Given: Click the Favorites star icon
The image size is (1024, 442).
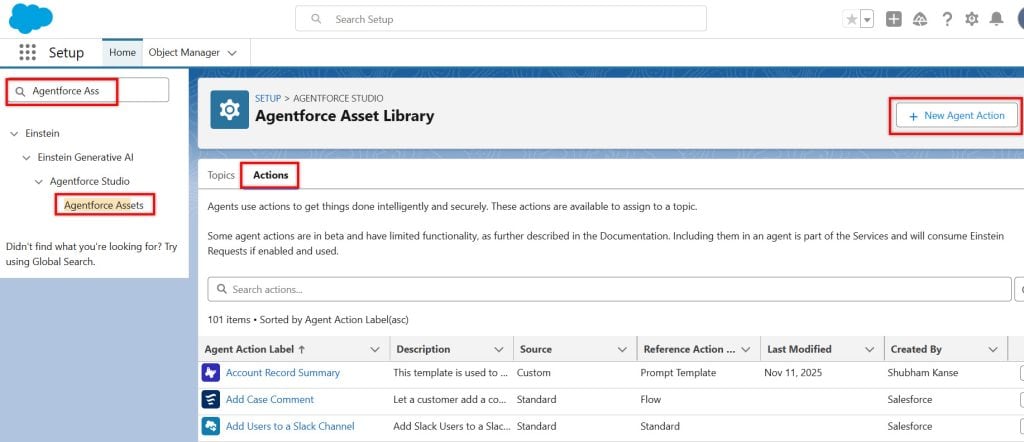Looking at the screenshot, I should pos(852,20).
